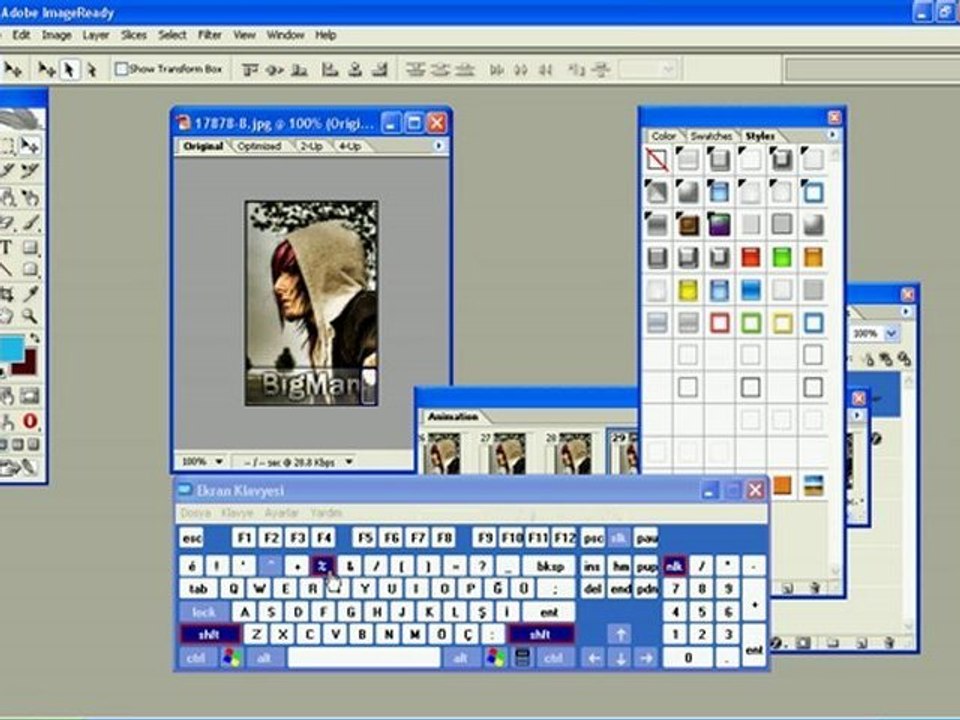Click the bksp key on-screen keyboard
The image size is (960, 720).
(549, 566)
